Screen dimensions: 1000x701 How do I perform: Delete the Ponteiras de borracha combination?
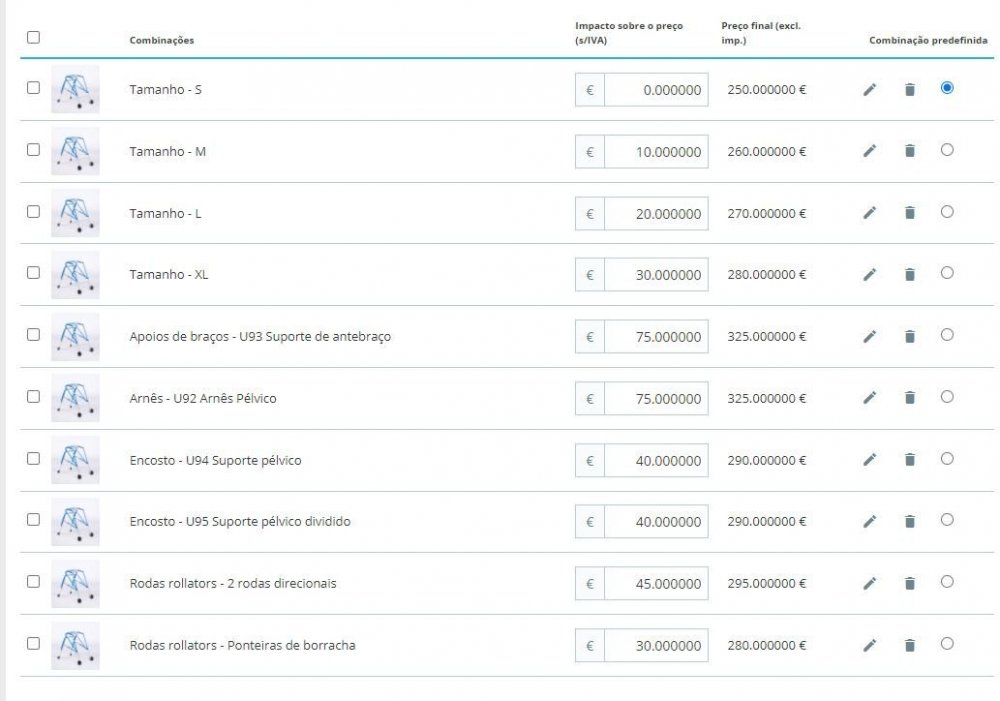point(910,646)
